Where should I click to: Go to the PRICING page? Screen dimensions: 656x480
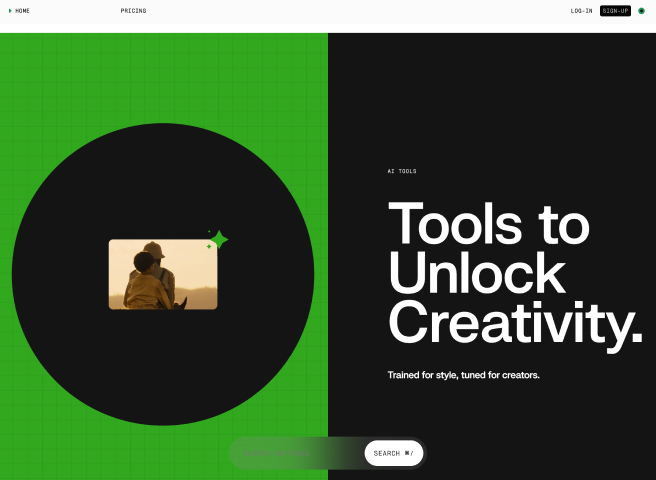(133, 11)
